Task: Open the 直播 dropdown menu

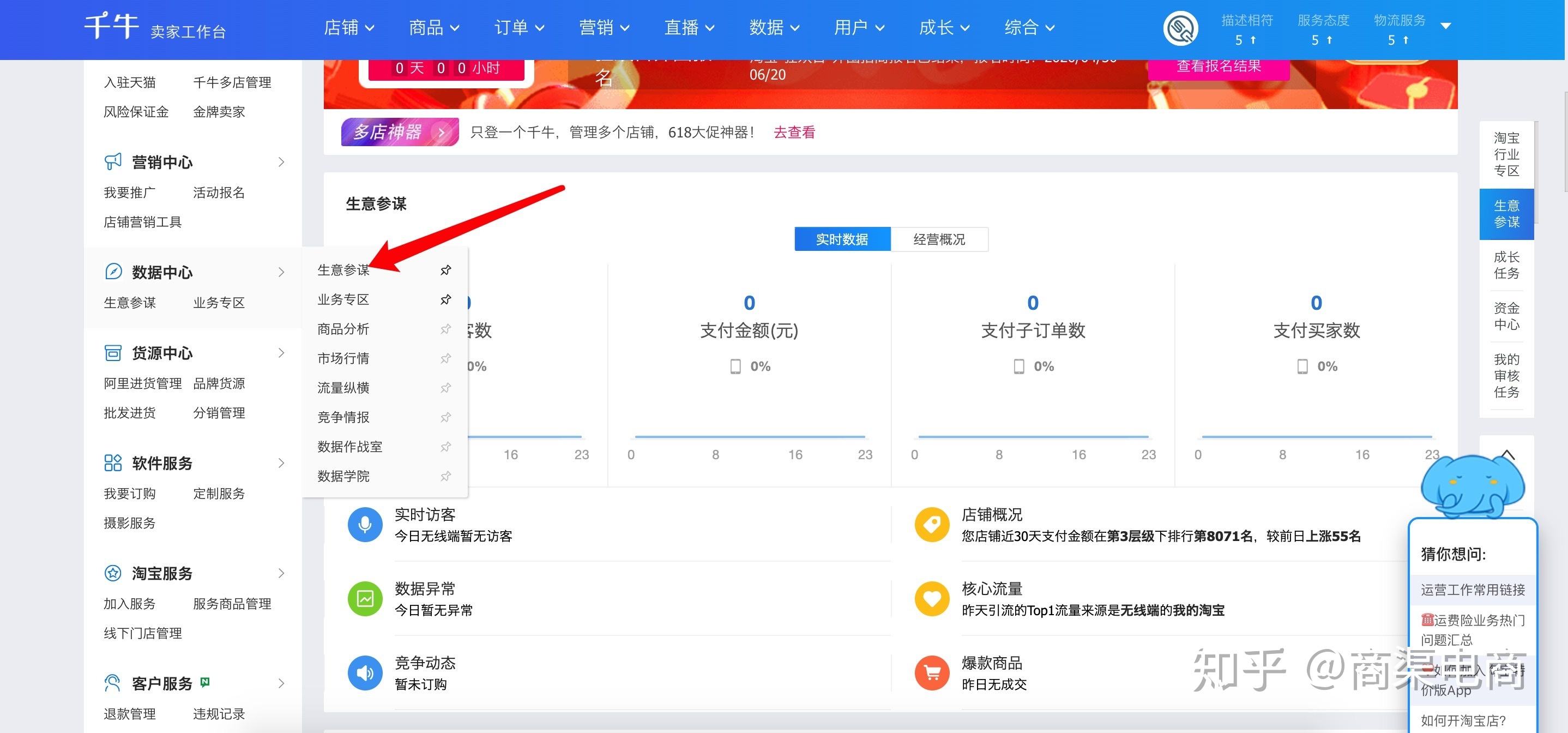Action: click(x=689, y=27)
